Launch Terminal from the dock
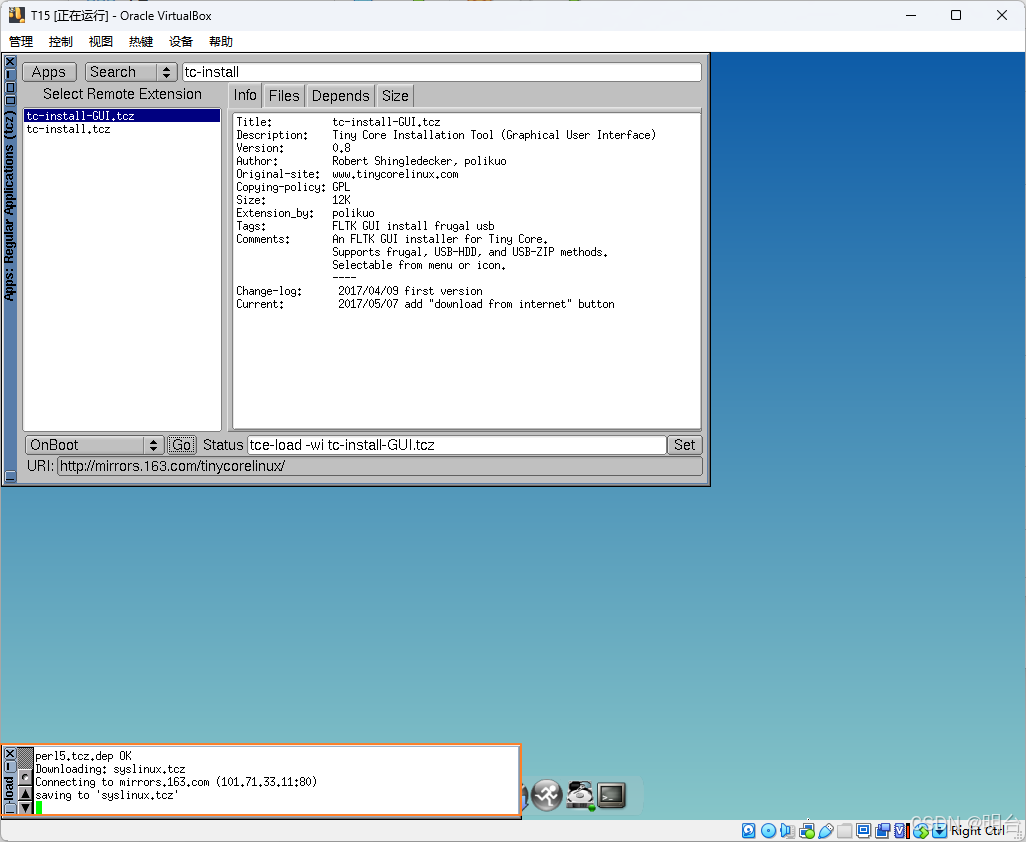Viewport: 1026px width, 842px height. pyautogui.click(x=612, y=796)
